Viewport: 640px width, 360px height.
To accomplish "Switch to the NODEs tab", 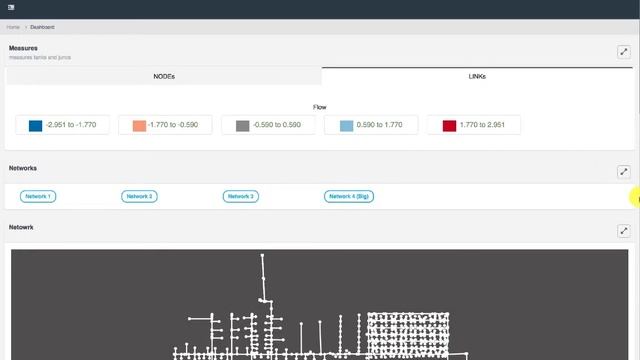I will (x=164, y=76).
